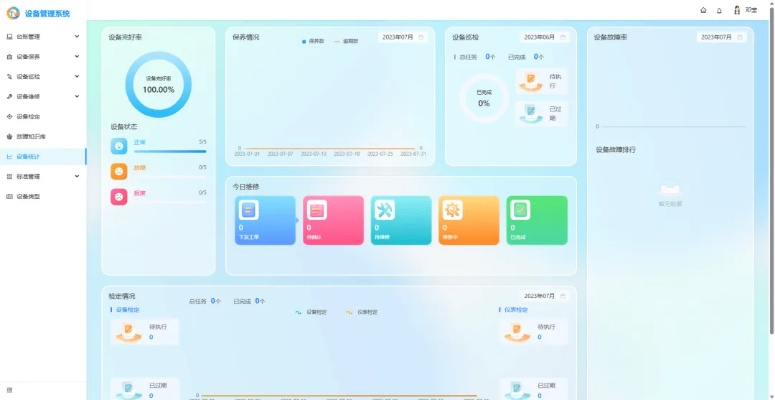Screen dimensions: 775x400
Task: Expand the 标准管理 menu chevron
Action: 77,176
